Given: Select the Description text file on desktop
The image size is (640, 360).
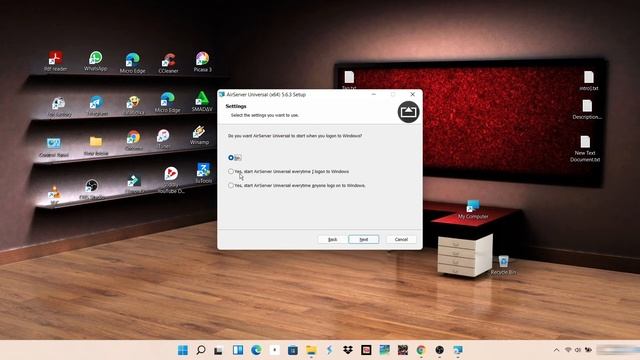Looking at the screenshot, I should [x=587, y=109].
